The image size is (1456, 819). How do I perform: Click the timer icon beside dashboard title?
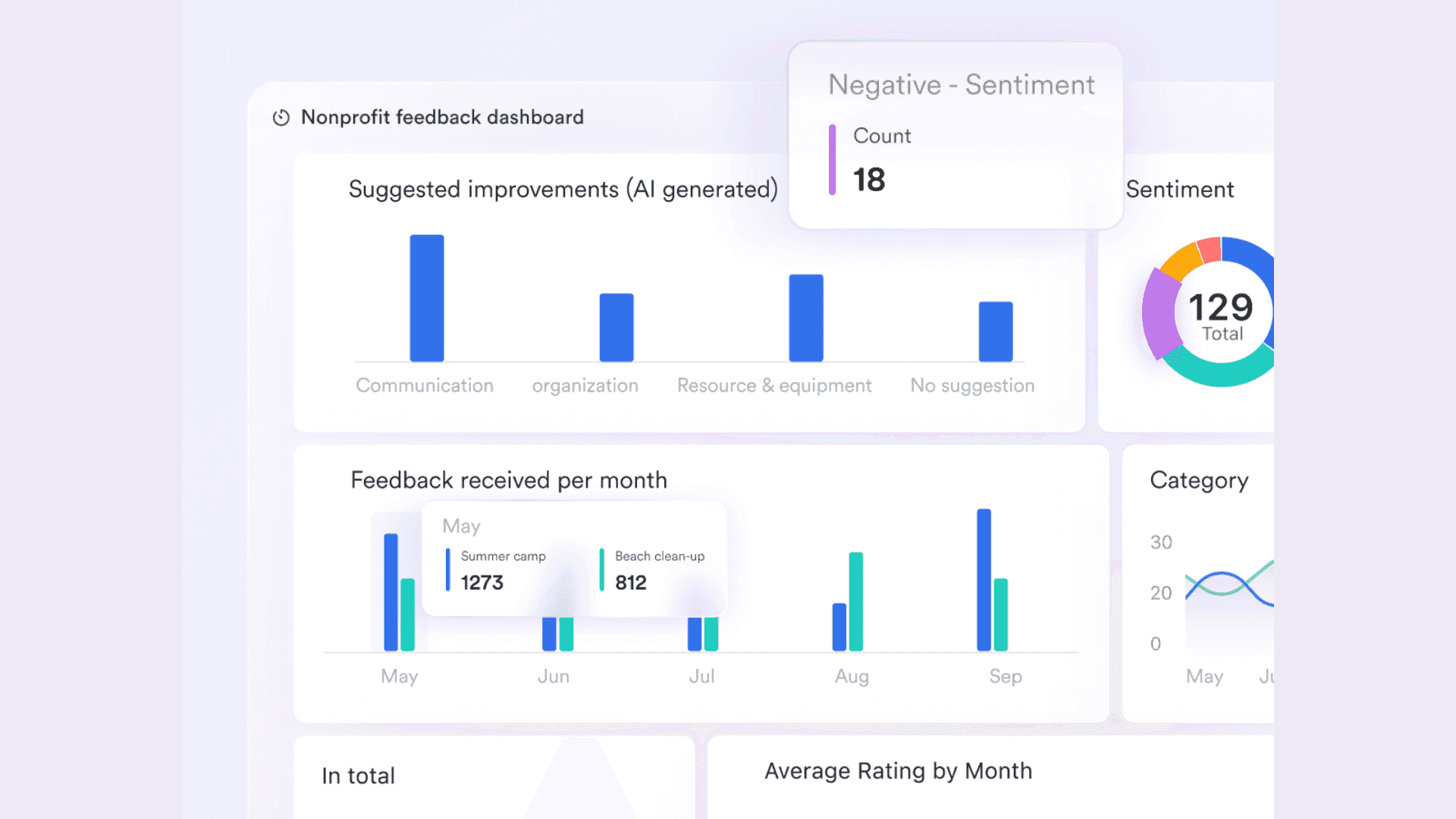coord(281,117)
